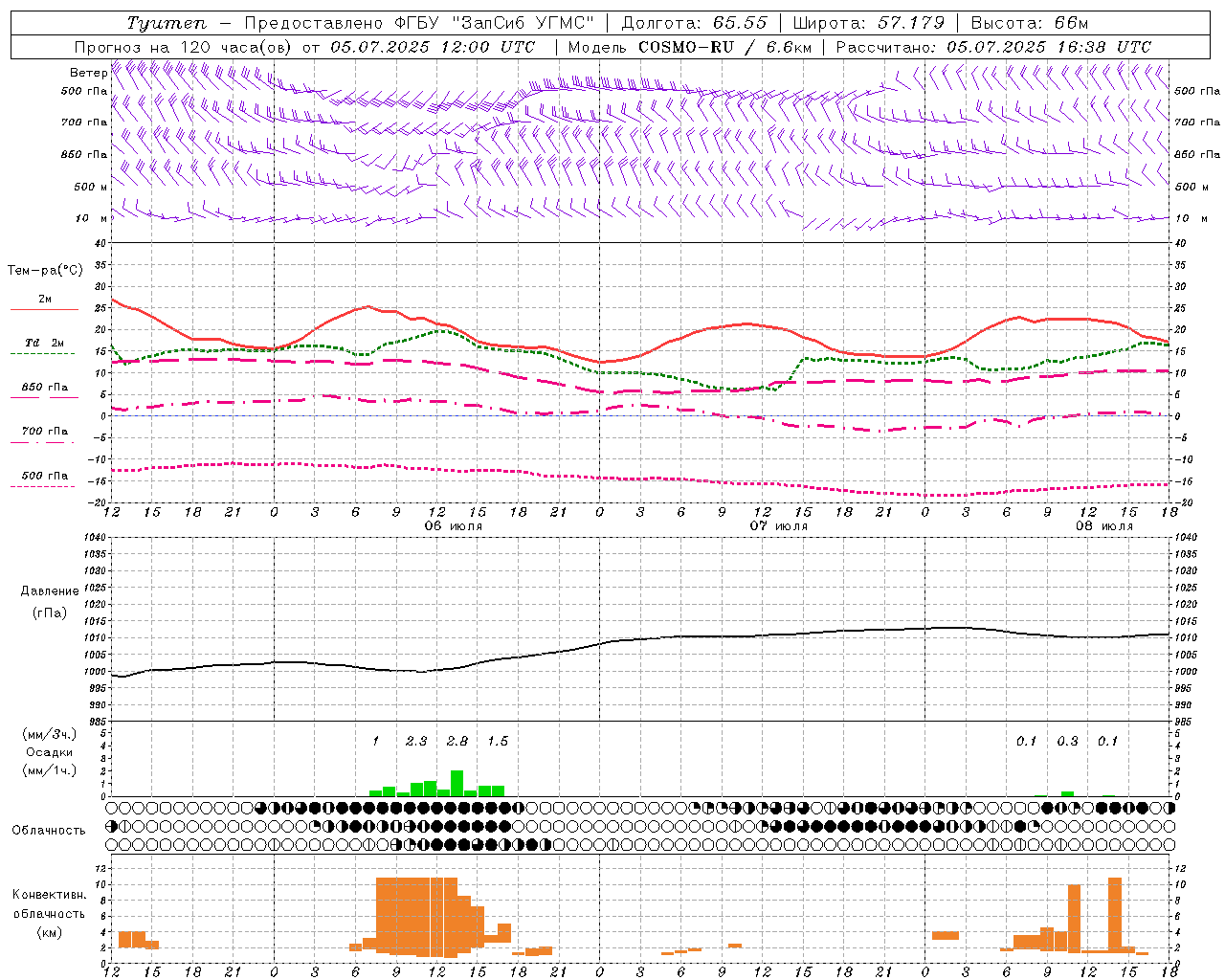This screenshot has width=1225, height=980.
Task: Click the "Ветер" wind panel label
Action: click(88, 73)
